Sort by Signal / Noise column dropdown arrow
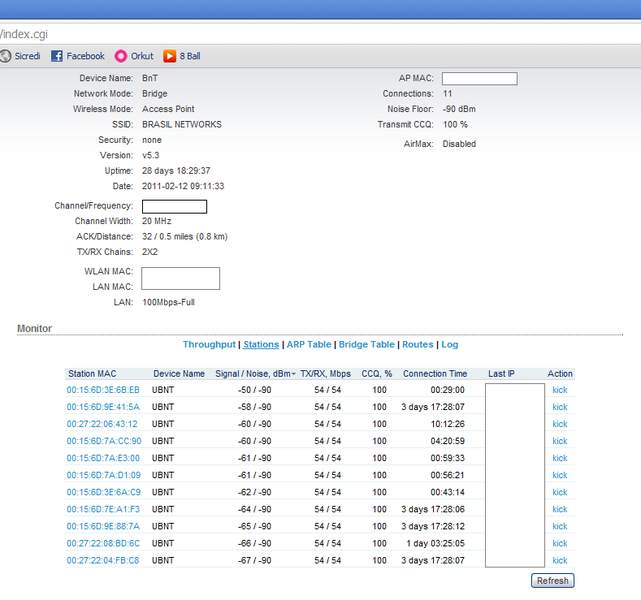The height and width of the screenshot is (600, 641). point(294,374)
